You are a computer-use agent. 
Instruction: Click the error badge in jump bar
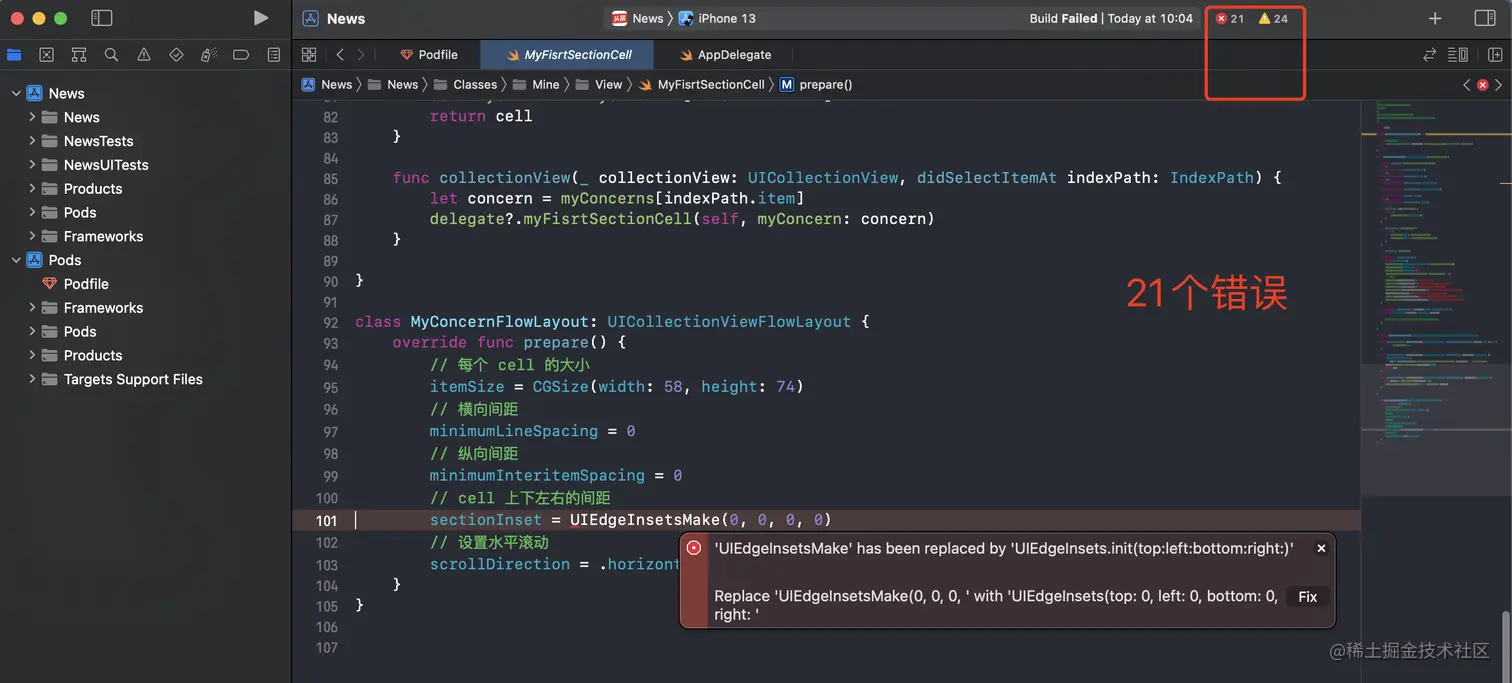tap(1482, 85)
